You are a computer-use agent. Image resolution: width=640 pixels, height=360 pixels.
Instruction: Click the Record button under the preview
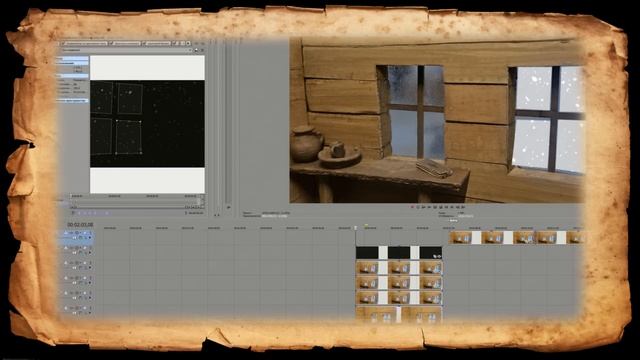coord(412,207)
